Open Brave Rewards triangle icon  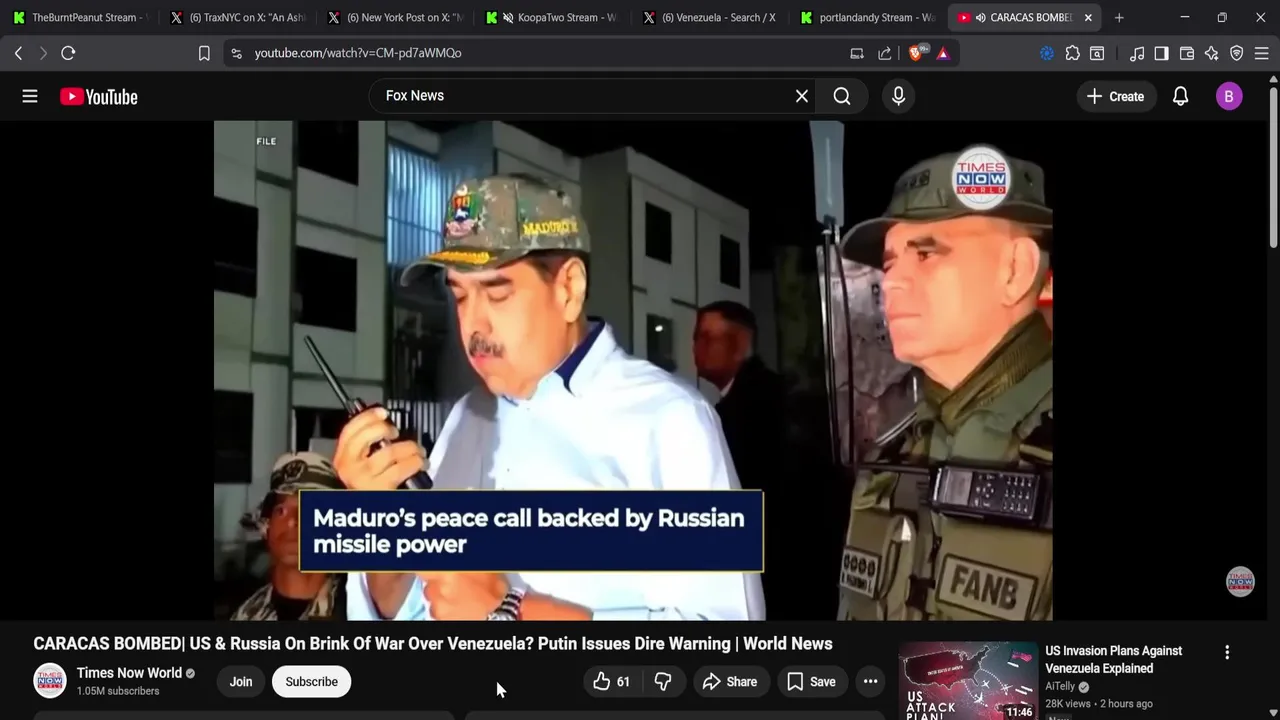(943, 53)
